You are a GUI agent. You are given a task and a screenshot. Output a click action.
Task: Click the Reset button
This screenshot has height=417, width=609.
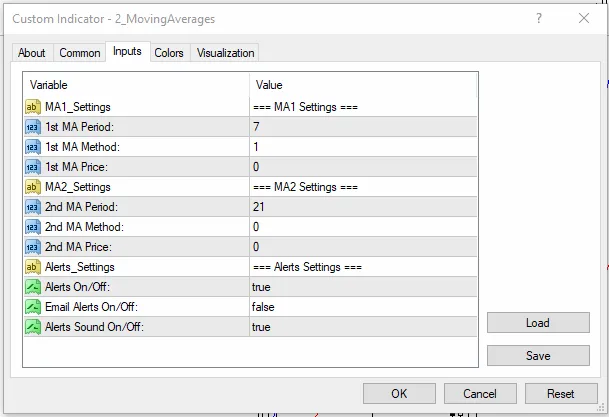click(561, 394)
